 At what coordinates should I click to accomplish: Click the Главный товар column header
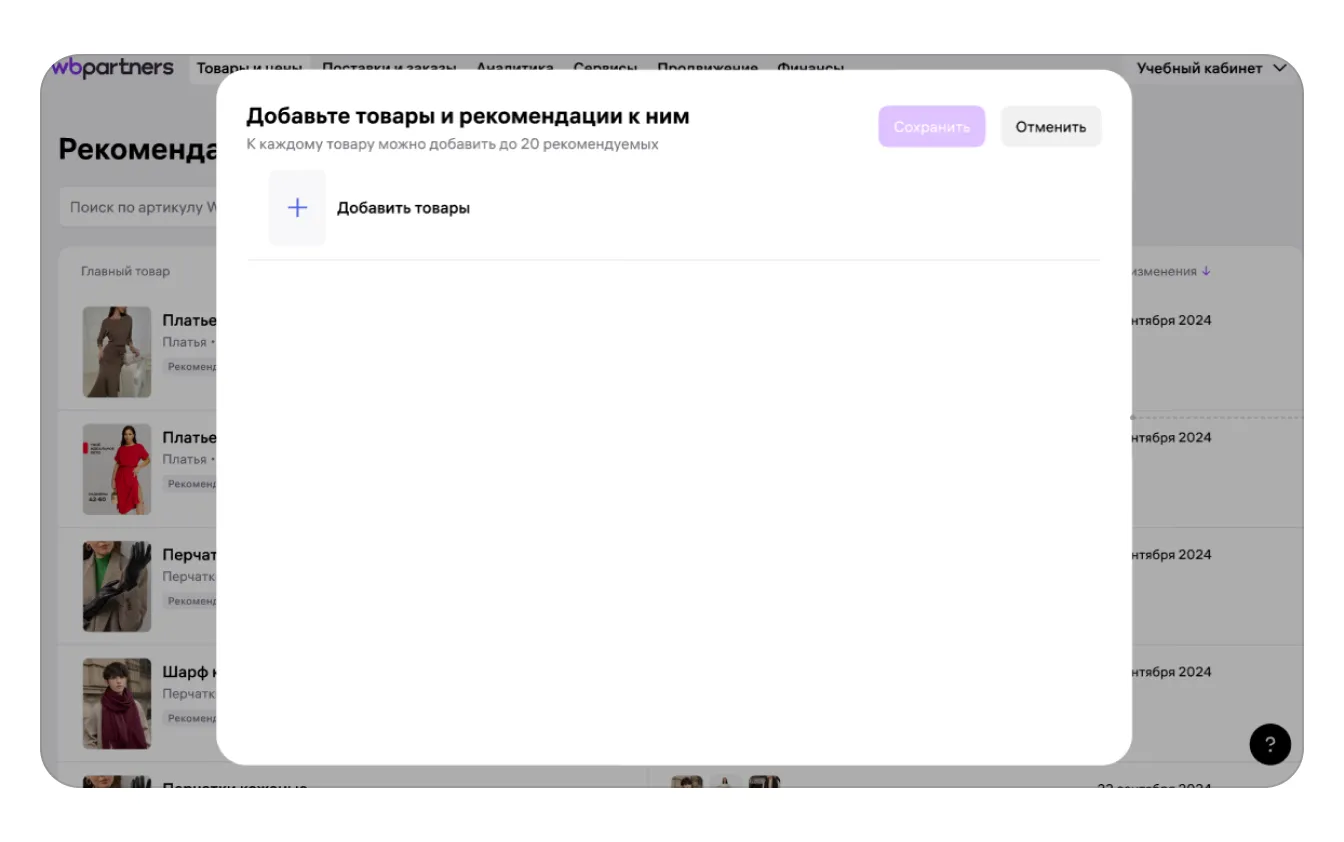coord(125,271)
